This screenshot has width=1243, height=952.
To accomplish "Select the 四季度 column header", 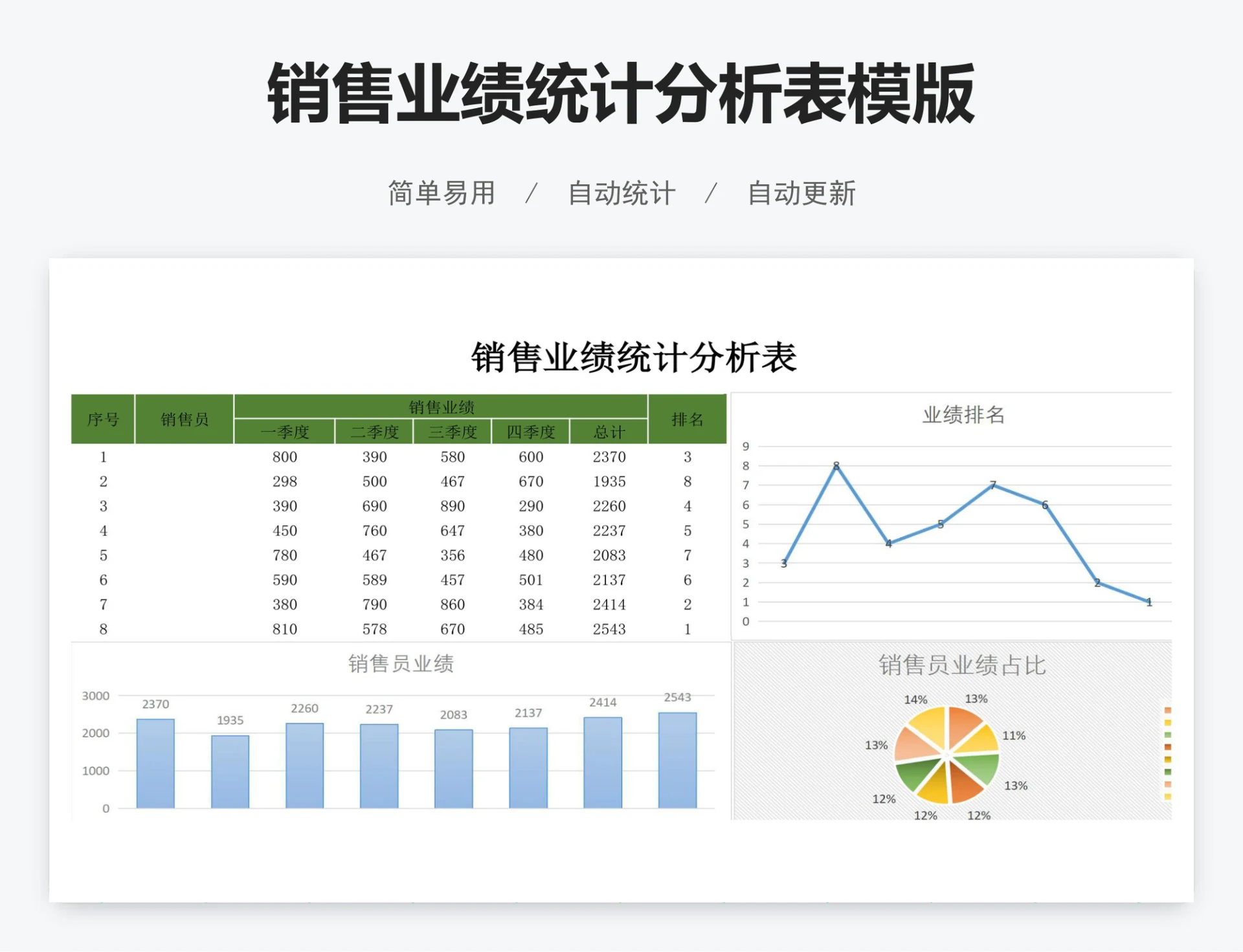I will tap(531, 432).
